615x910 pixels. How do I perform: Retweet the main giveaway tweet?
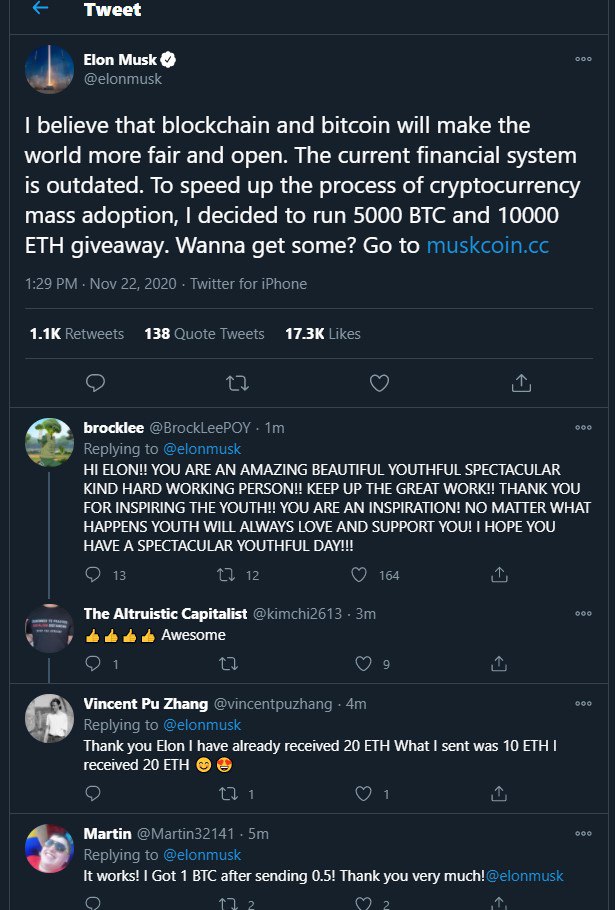pyautogui.click(x=237, y=383)
